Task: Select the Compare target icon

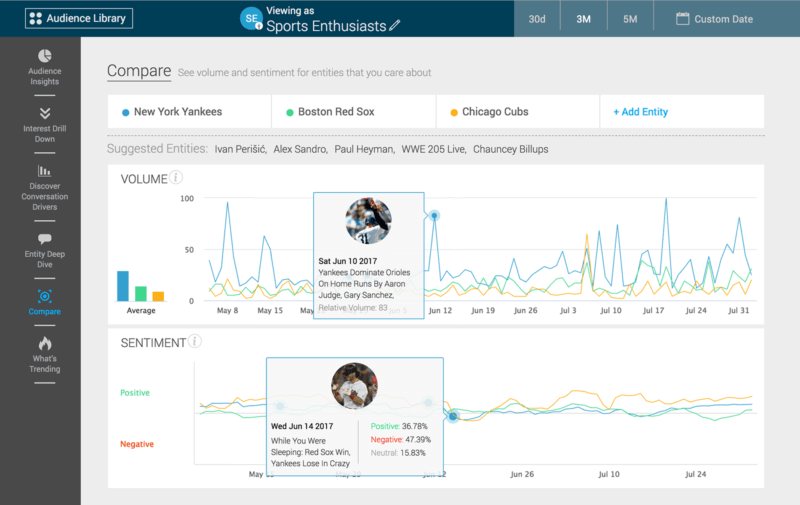Action: [45, 296]
